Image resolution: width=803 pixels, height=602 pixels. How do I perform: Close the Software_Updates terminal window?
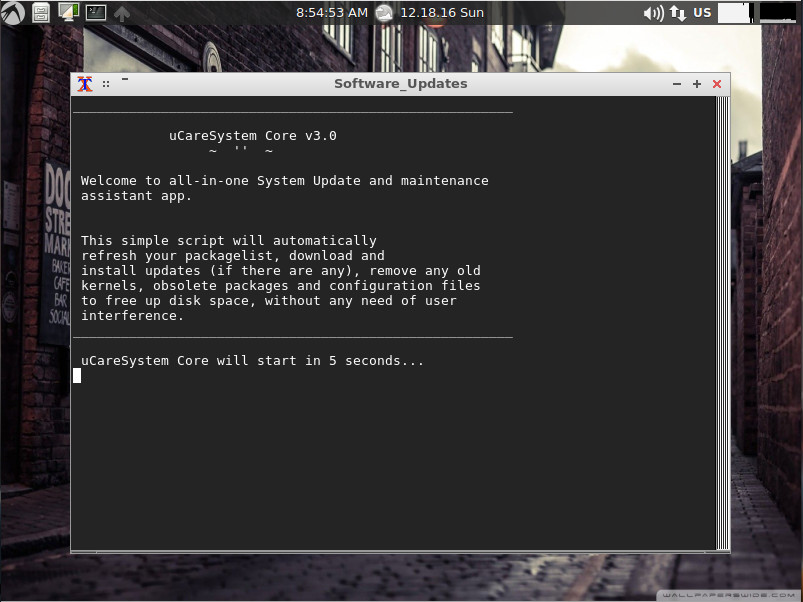click(717, 84)
